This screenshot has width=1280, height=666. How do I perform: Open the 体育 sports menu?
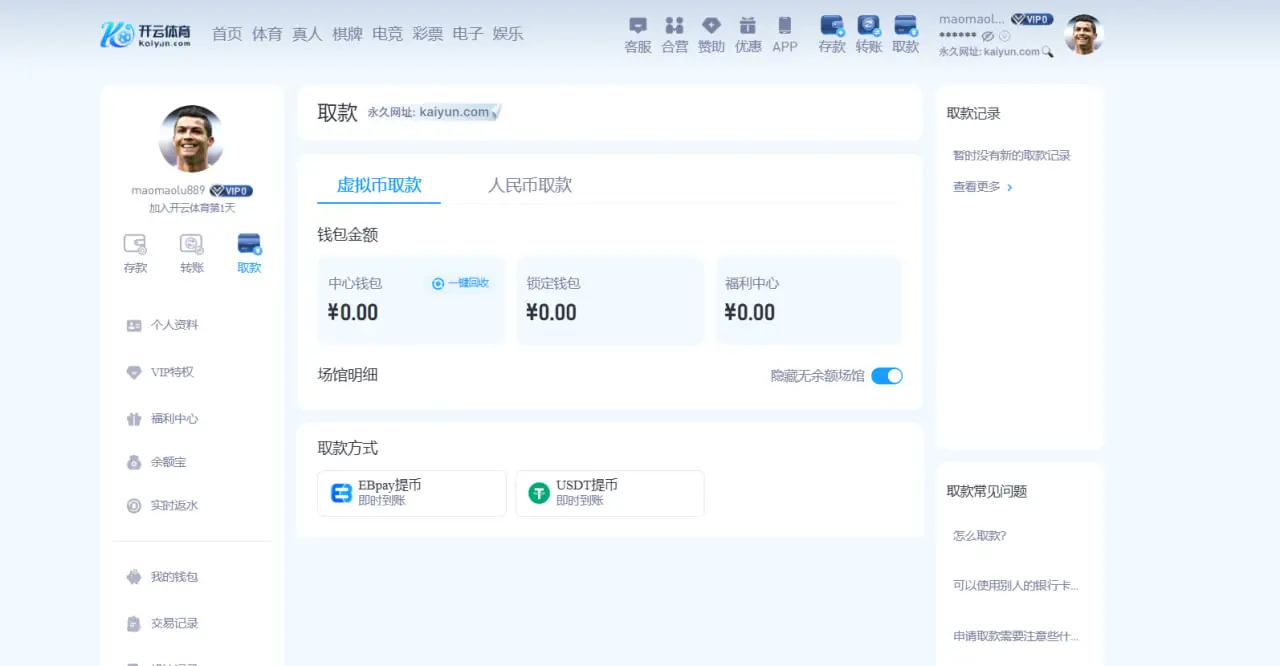click(267, 34)
